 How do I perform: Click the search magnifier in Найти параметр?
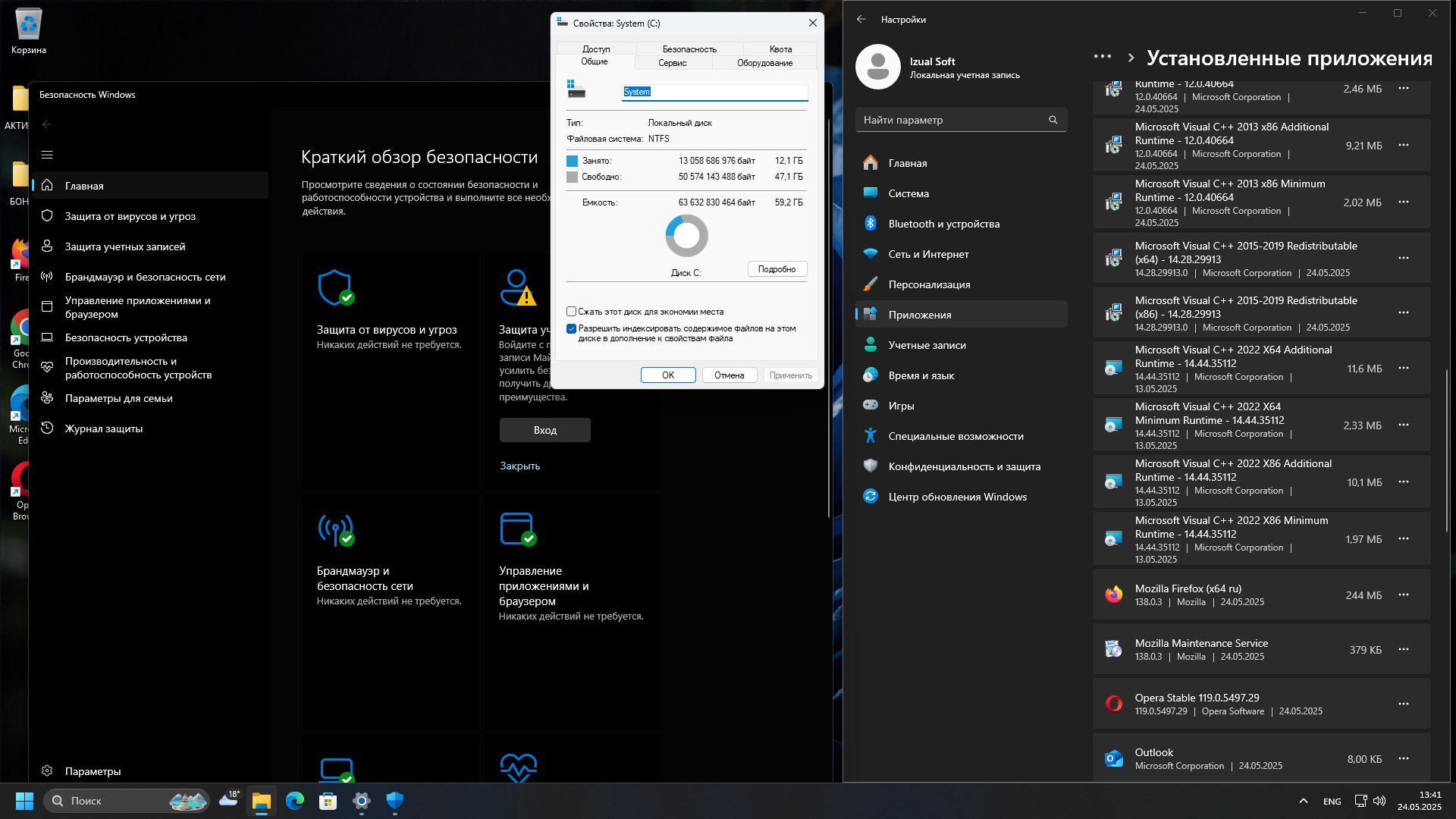pyautogui.click(x=1053, y=120)
